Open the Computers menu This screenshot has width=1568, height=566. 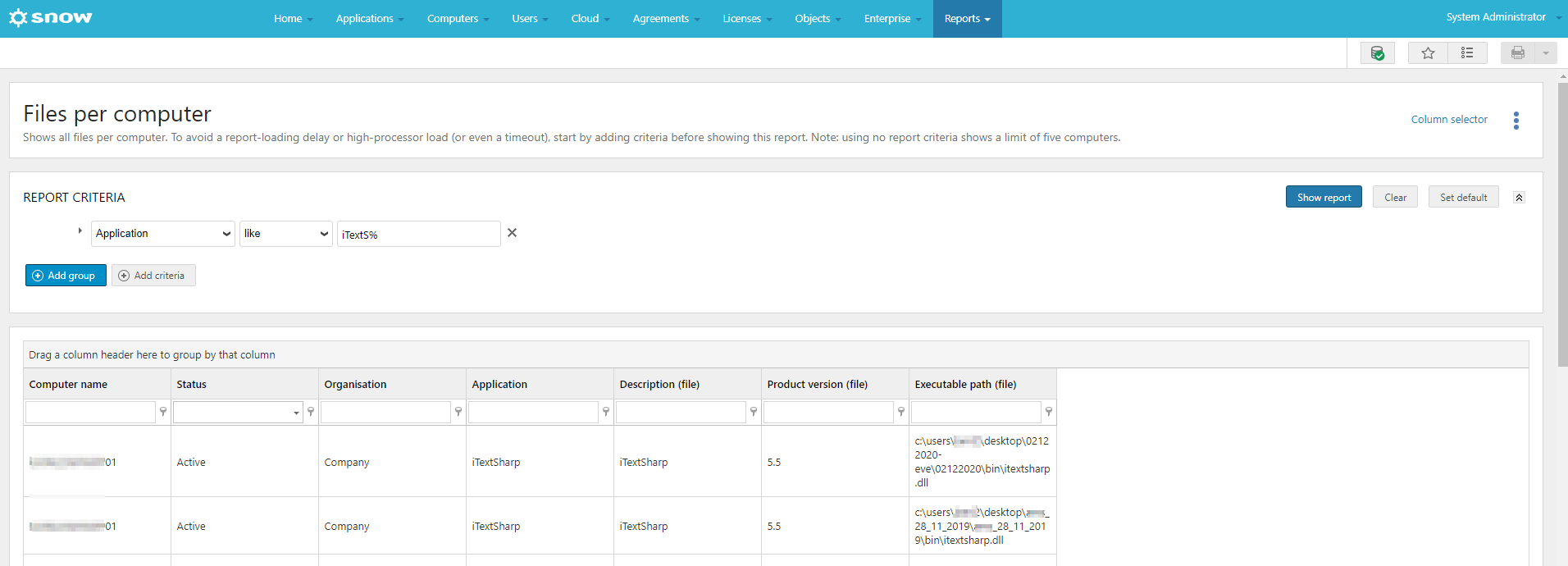tap(458, 19)
